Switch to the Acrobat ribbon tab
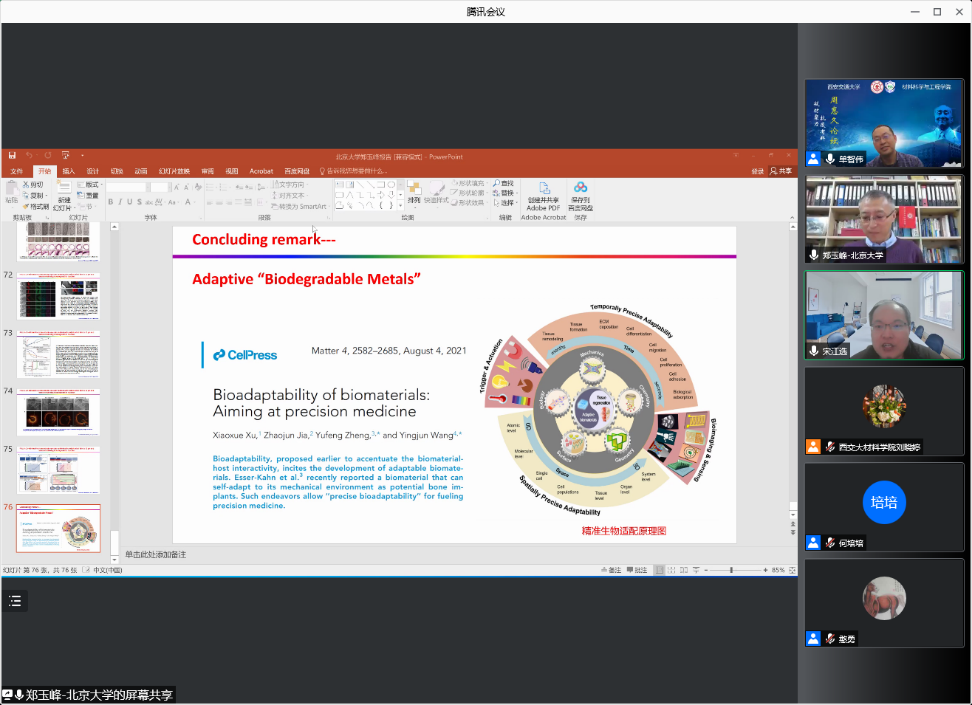This screenshot has height=705, width=972. tap(261, 171)
